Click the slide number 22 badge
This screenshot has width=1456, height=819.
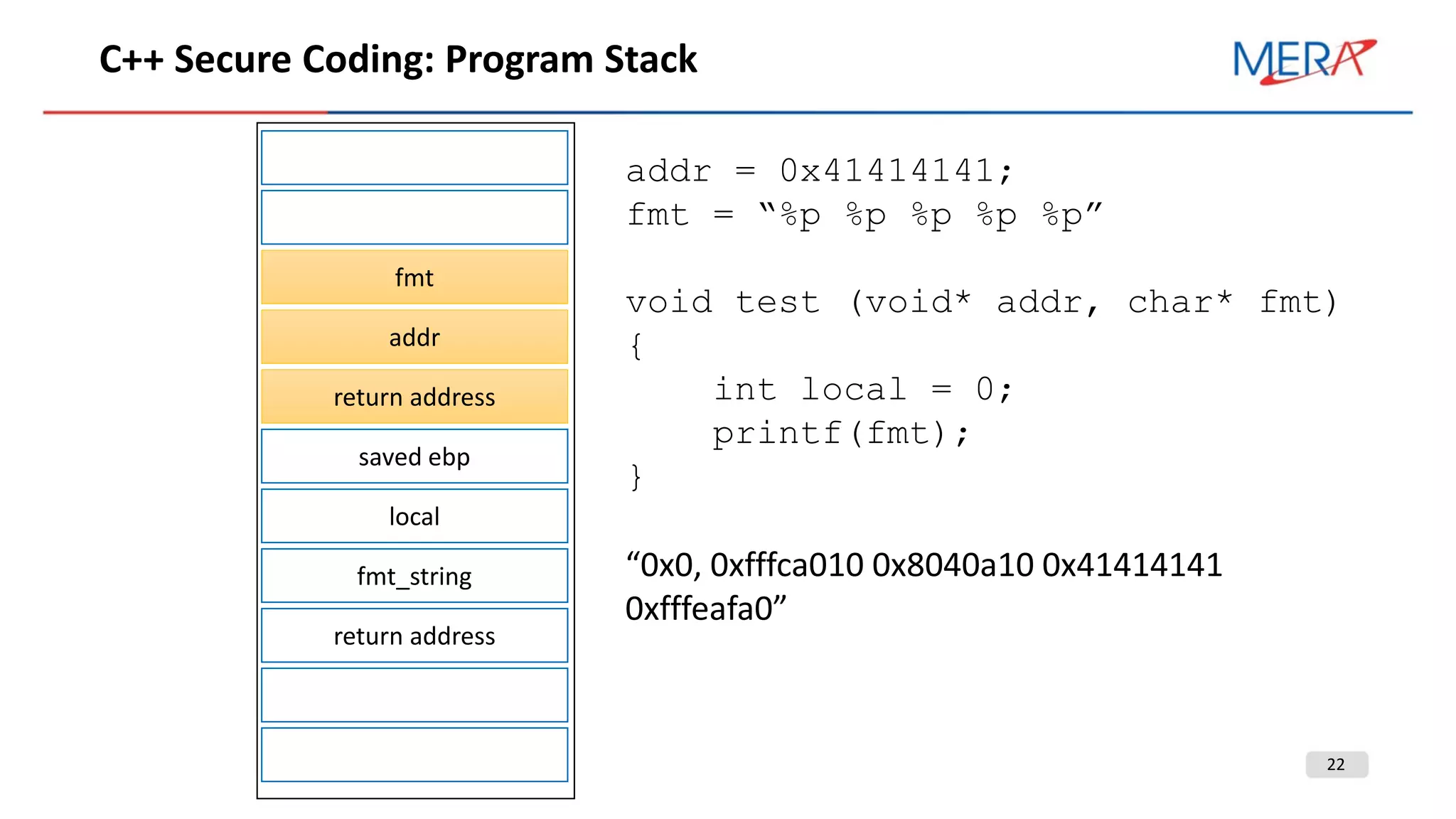click(1336, 764)
